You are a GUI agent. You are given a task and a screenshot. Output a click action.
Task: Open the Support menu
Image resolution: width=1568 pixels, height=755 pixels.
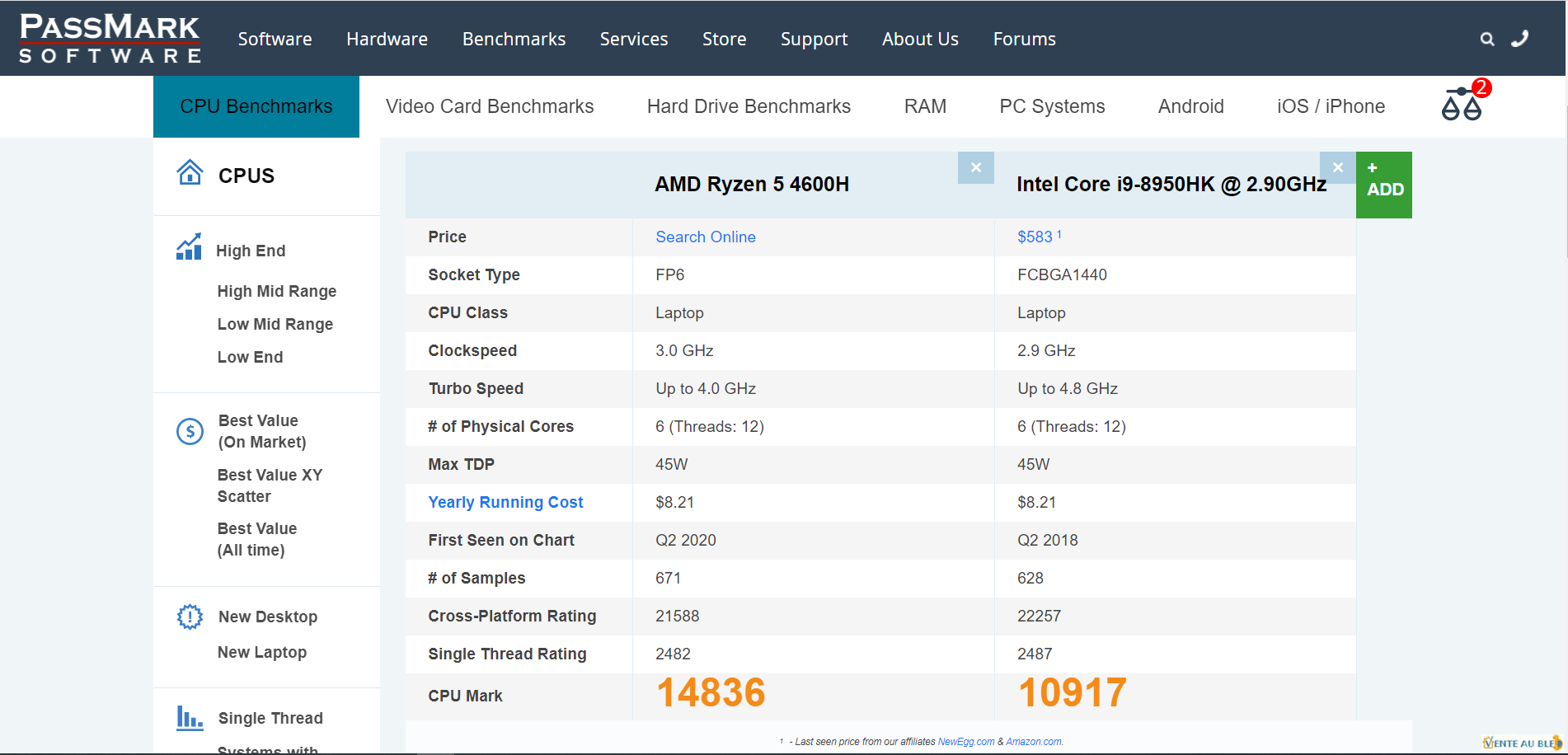[814, 39]
